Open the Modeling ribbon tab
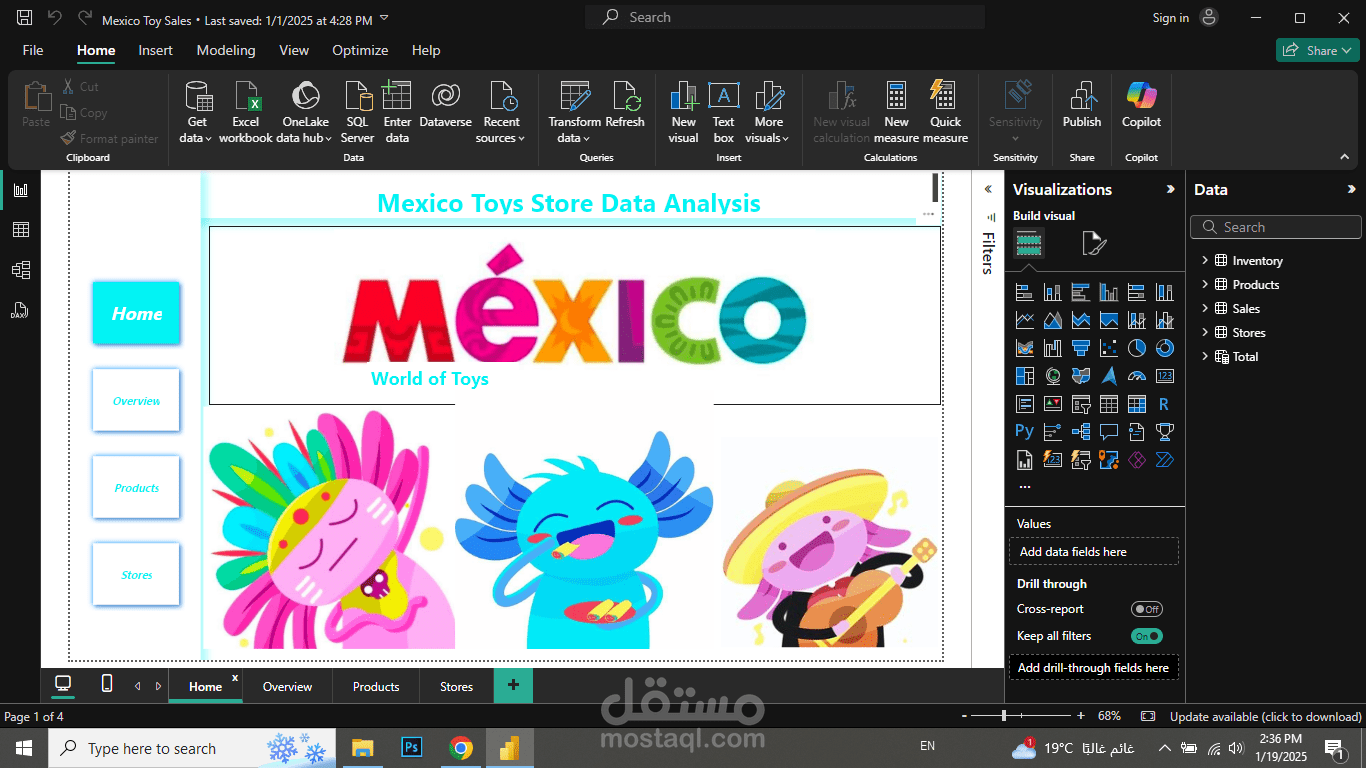 (x=226, y=50)
